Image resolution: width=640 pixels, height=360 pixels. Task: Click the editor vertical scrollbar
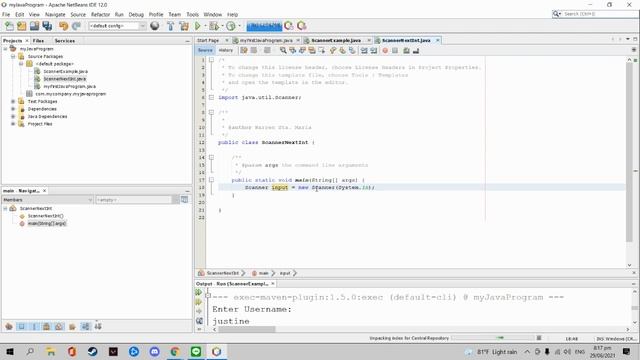[x=629, y=152]
